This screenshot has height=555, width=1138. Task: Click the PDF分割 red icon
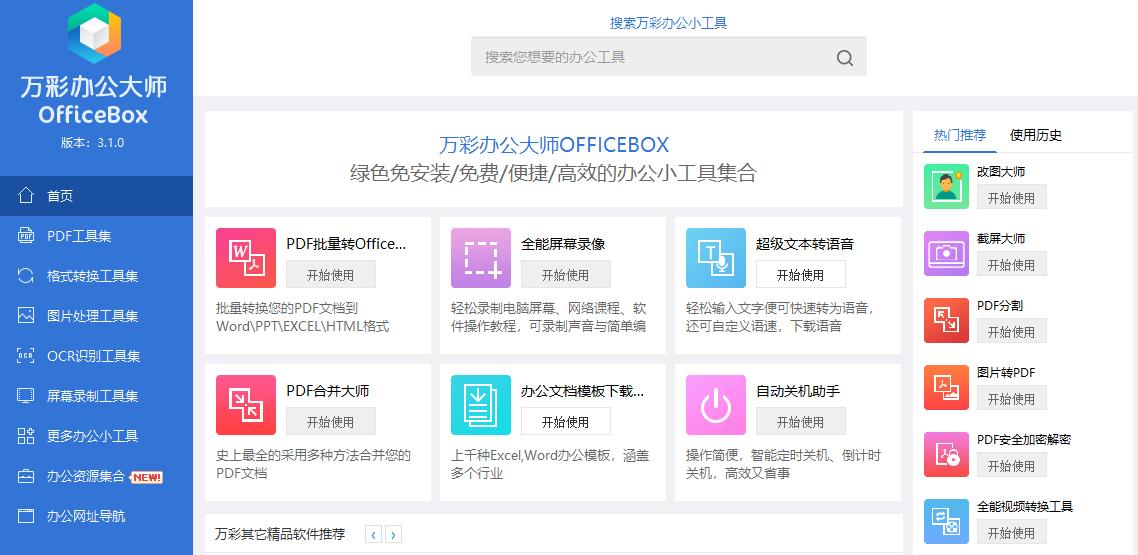pyautogui.click(x=946, y=321)
